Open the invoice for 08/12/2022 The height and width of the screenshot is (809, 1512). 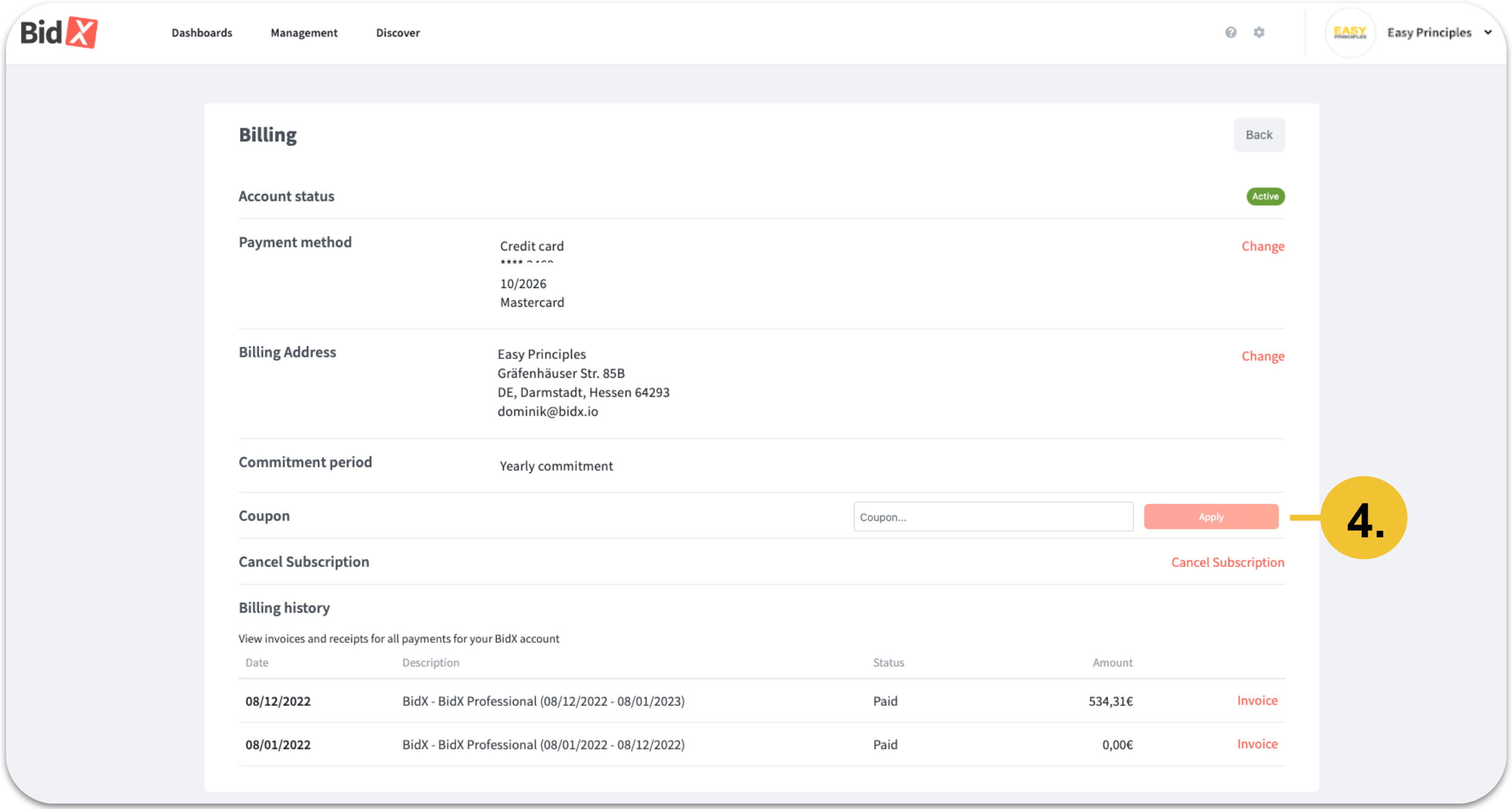pos(1257,700)
